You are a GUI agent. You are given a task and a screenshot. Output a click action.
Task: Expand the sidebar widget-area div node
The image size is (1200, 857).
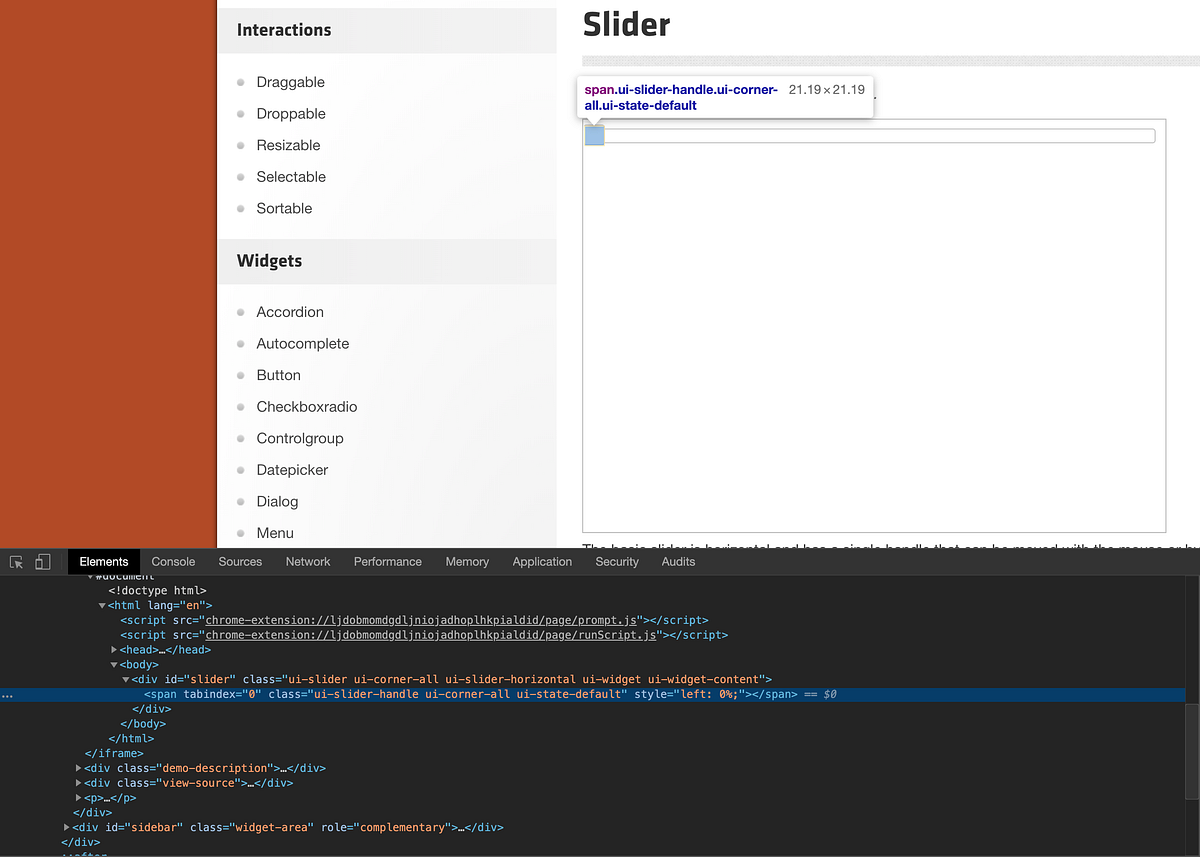click(66, 827)
